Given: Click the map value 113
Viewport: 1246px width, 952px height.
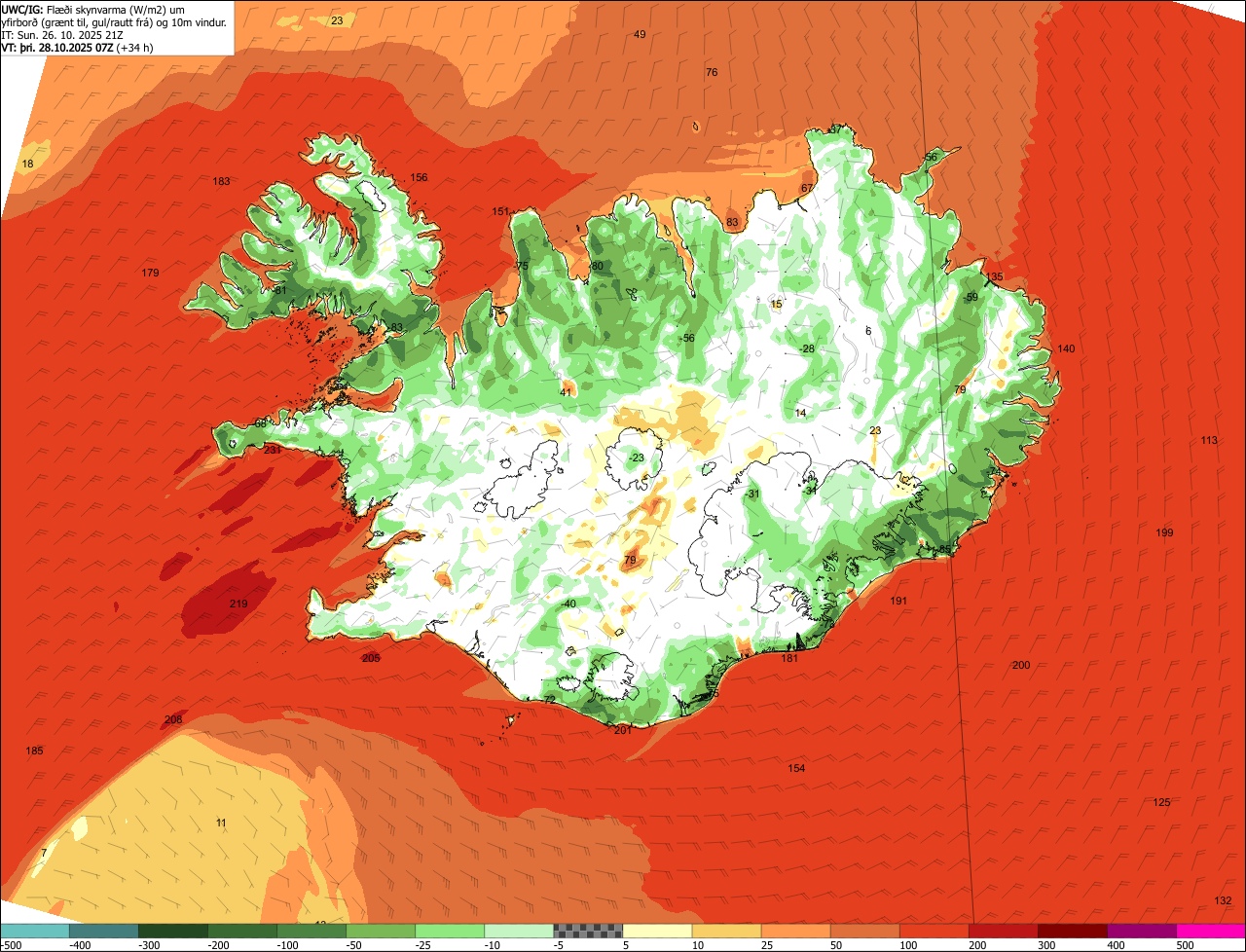Looking at the screenshot, I should point(1209,440).
